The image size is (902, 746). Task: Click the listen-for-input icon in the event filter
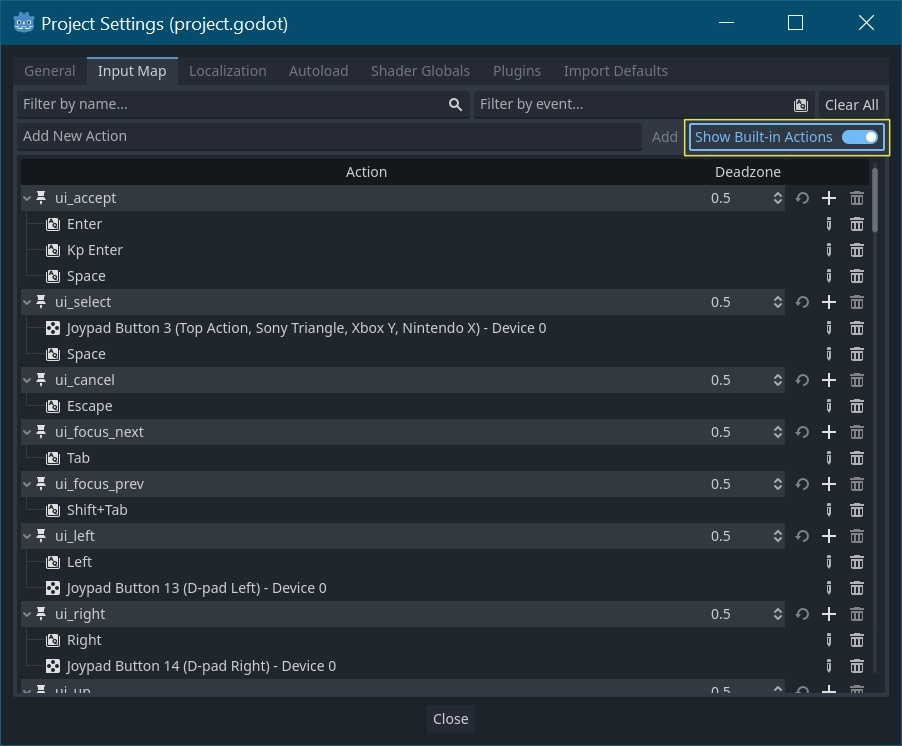click(800, 105)
